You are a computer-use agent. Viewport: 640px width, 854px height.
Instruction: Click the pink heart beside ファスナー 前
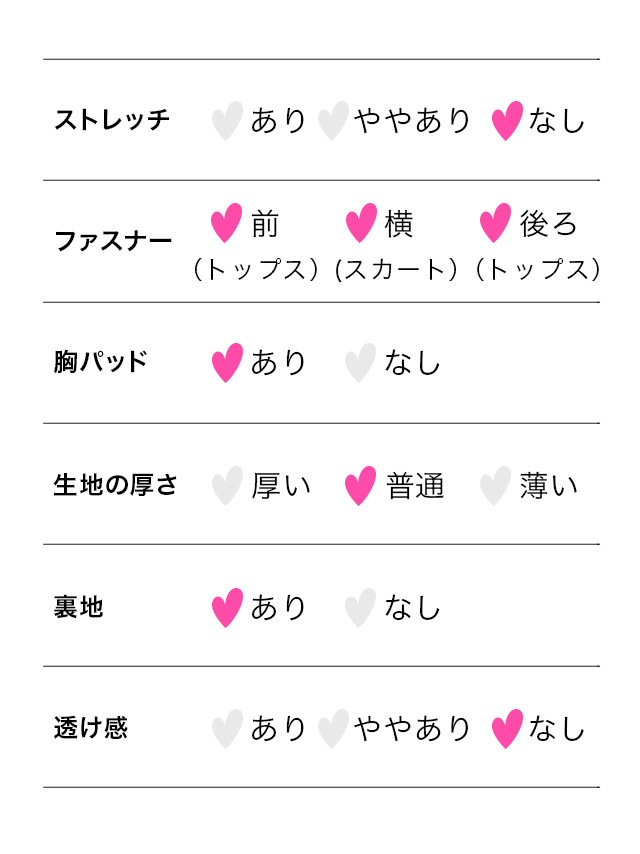tap(227, 223)
